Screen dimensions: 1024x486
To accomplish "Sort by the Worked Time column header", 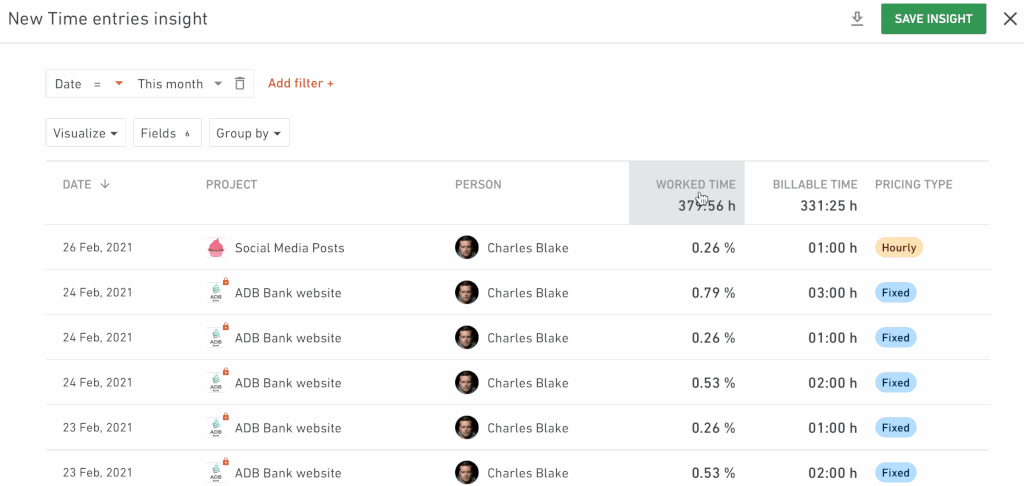I will 696,184.
